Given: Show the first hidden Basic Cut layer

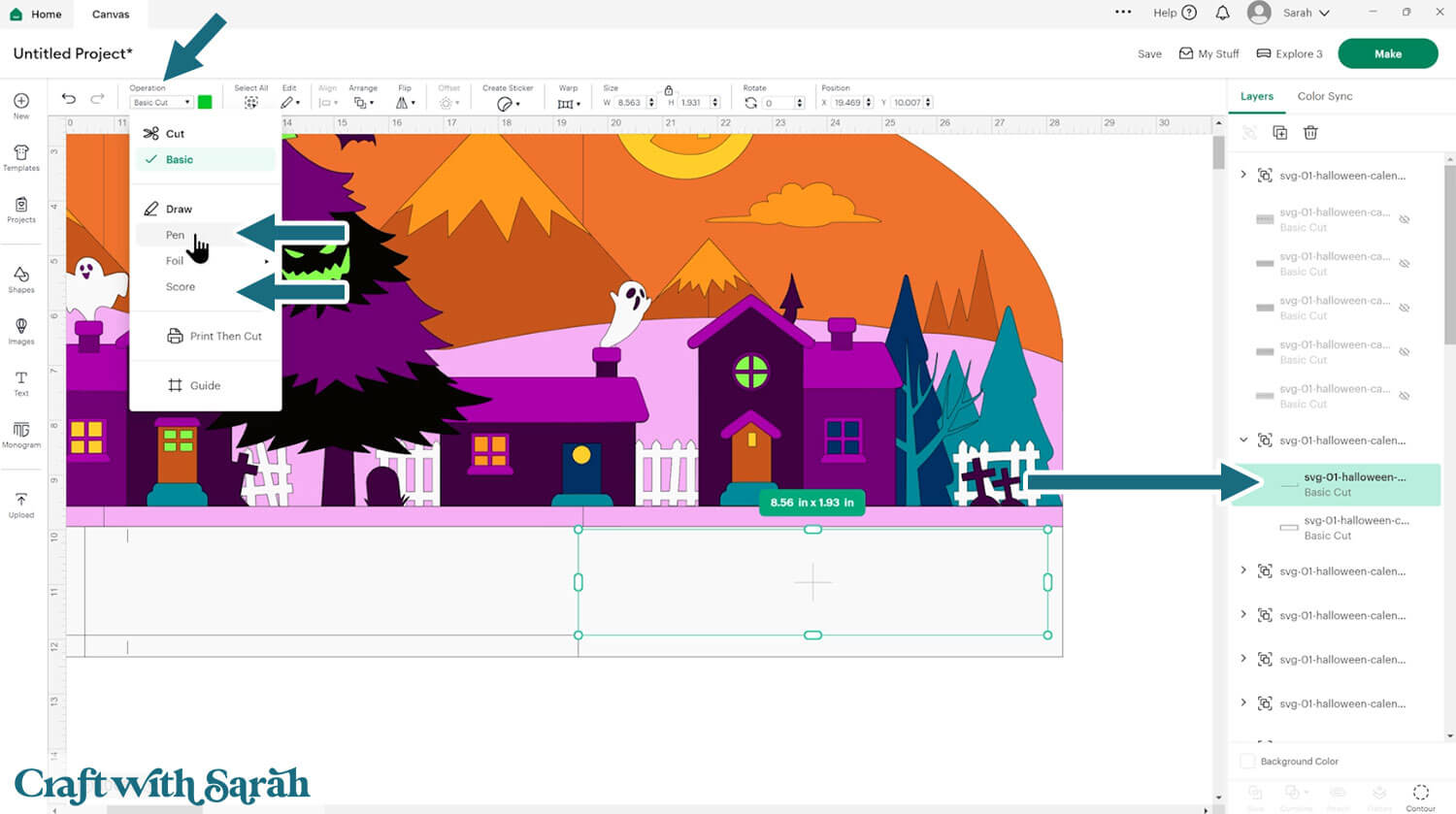Looking at the screenshot, I should pos(1404,219).
